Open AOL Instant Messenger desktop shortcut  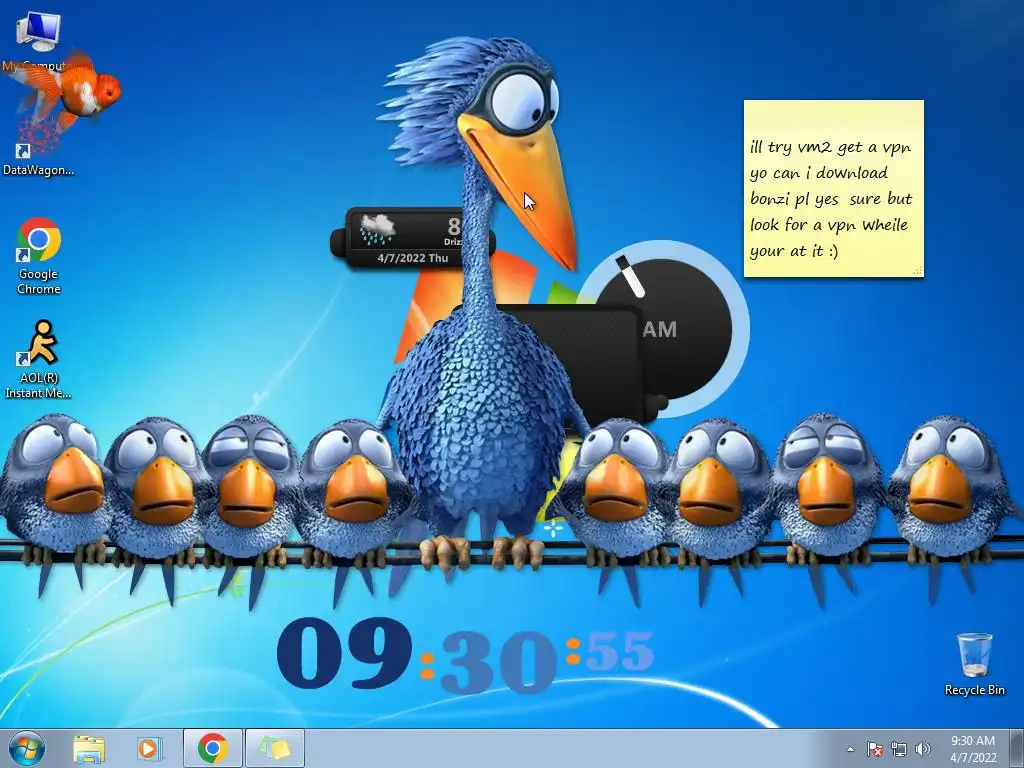pyautogui.click(x=39, y=360)
